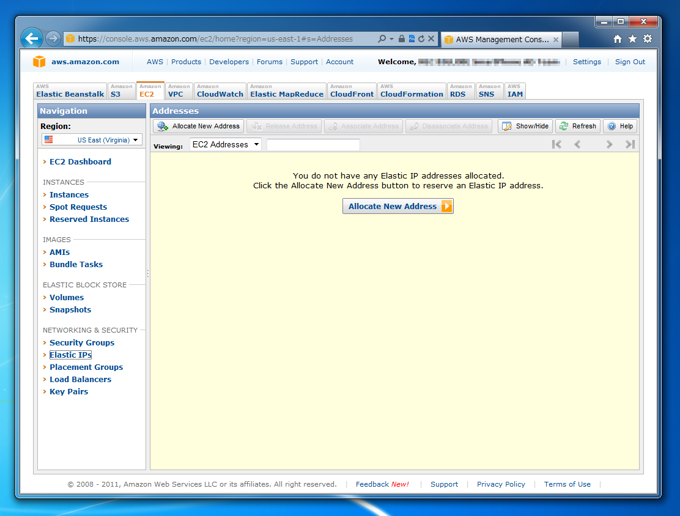Stop loading with address bar X icon
The width and height of the screenshot is (680, 516).
point(431,39)
